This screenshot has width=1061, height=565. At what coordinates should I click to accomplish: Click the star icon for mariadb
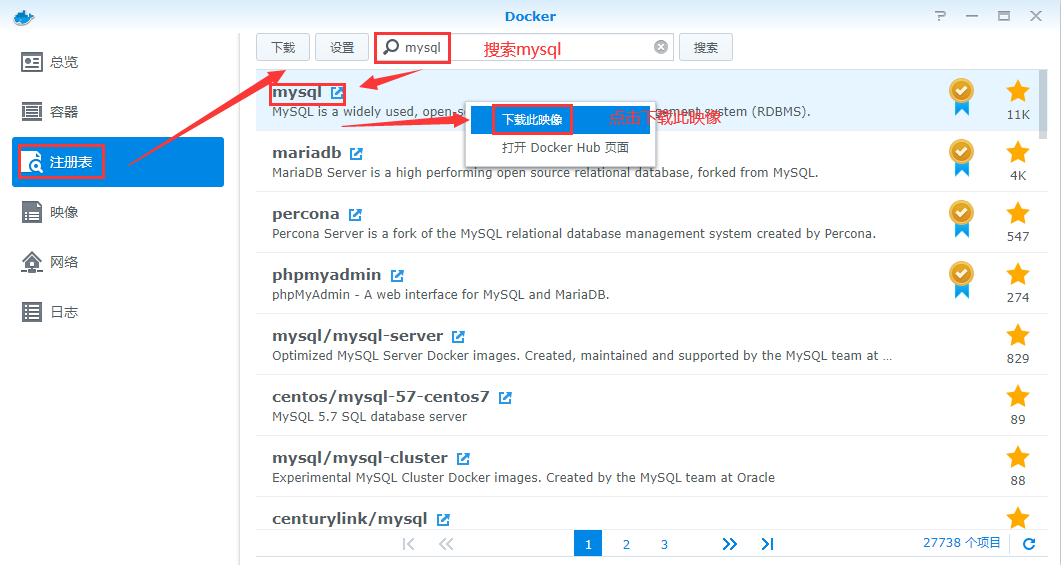(x=1017, y=153)
